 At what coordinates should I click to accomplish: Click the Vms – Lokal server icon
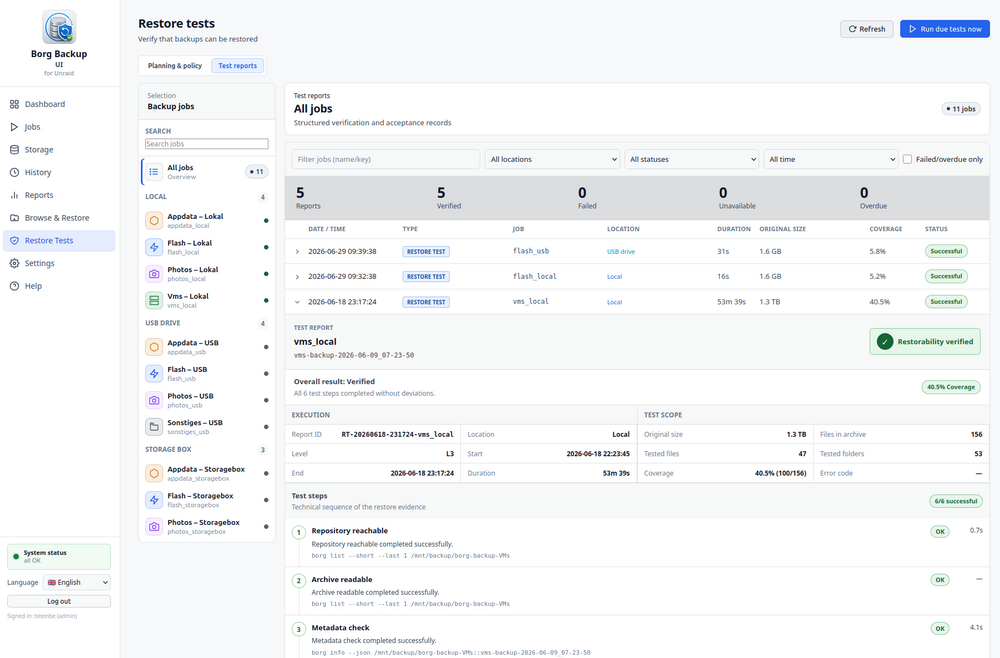[154, 300]
